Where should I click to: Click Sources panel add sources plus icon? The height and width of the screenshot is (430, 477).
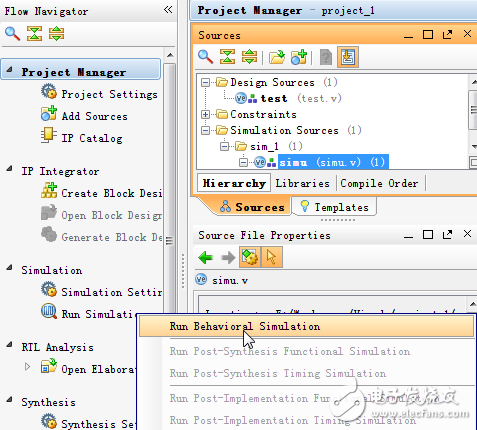[299, 57]
